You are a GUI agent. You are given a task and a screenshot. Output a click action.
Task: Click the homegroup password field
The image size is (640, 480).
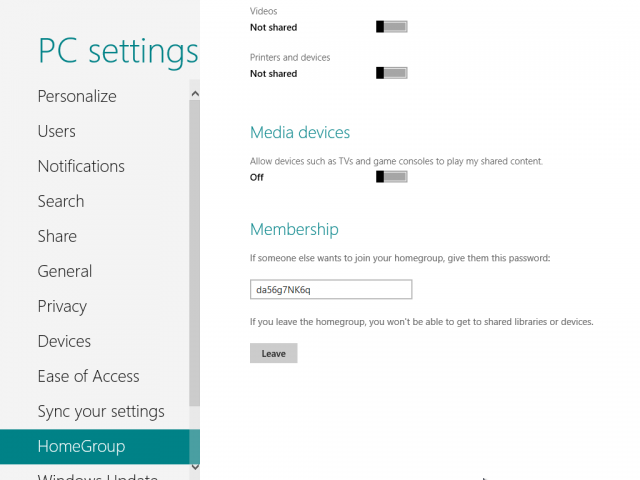tap(331, 289)
